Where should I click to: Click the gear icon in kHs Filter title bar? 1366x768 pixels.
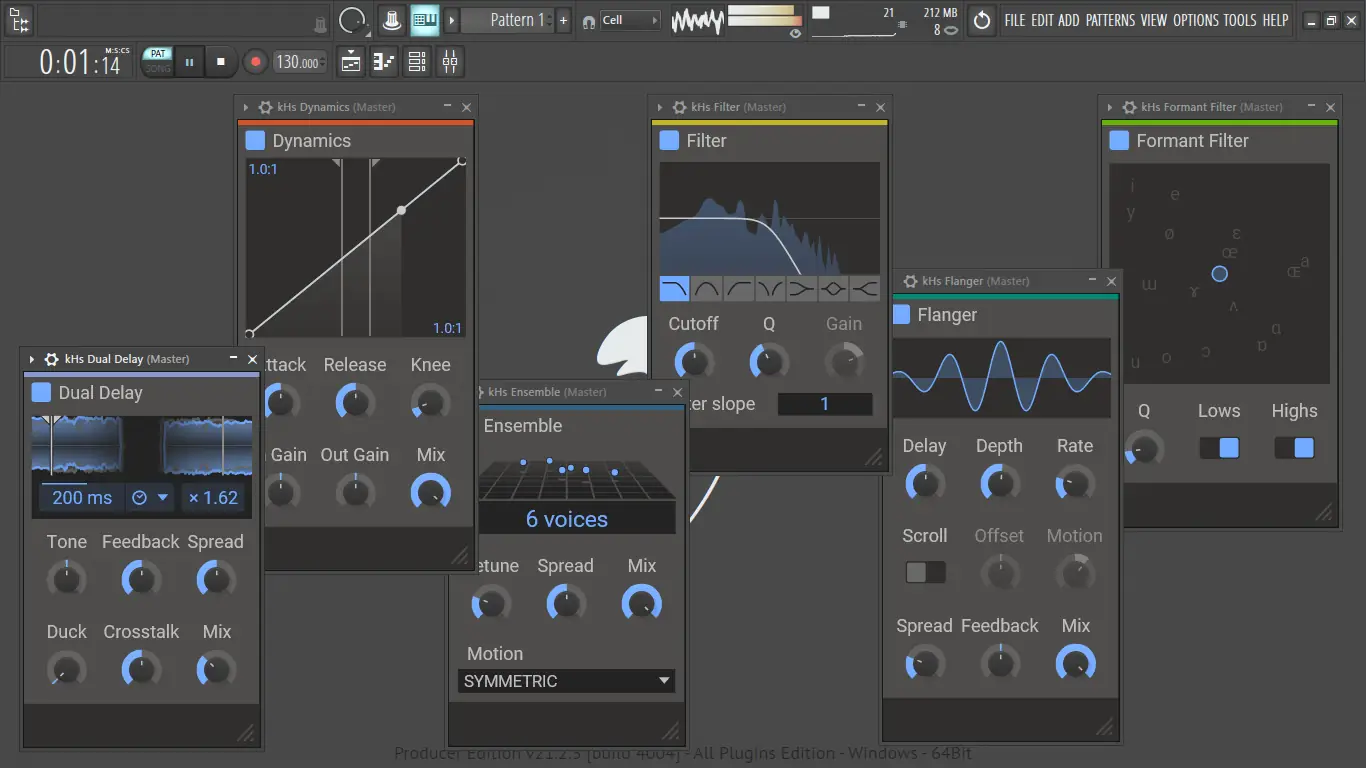[x=679, y=107]
